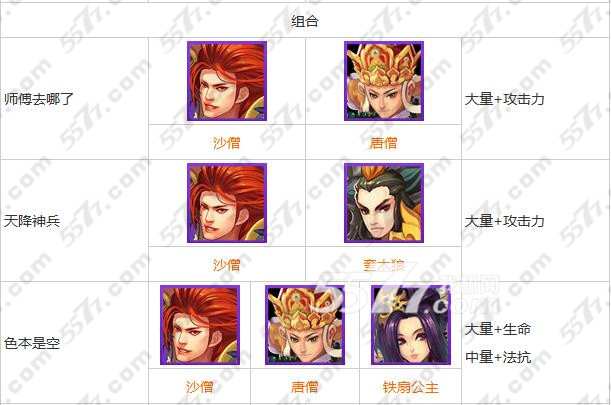This screenshot has width=611, height=405.
Task: Click 唐僧 portrait in 师傅去哪了 row
Action: tap(384, 81)
